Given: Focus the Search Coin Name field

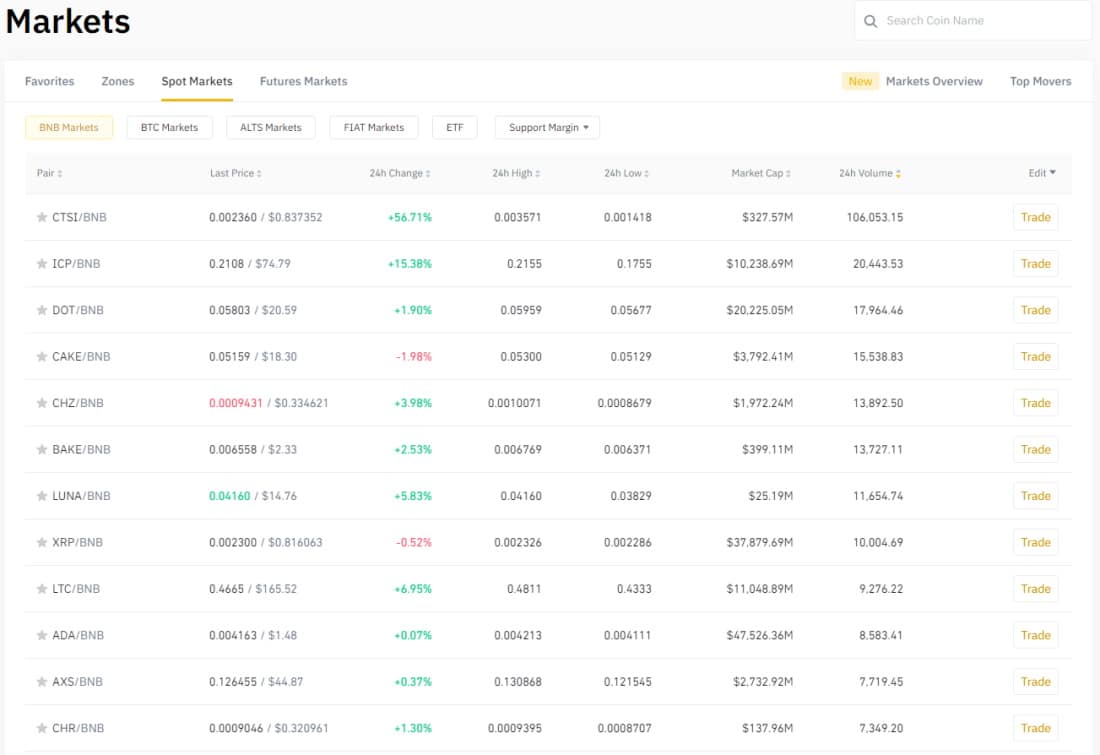Looking at the screenshot, I should [973, 21].
